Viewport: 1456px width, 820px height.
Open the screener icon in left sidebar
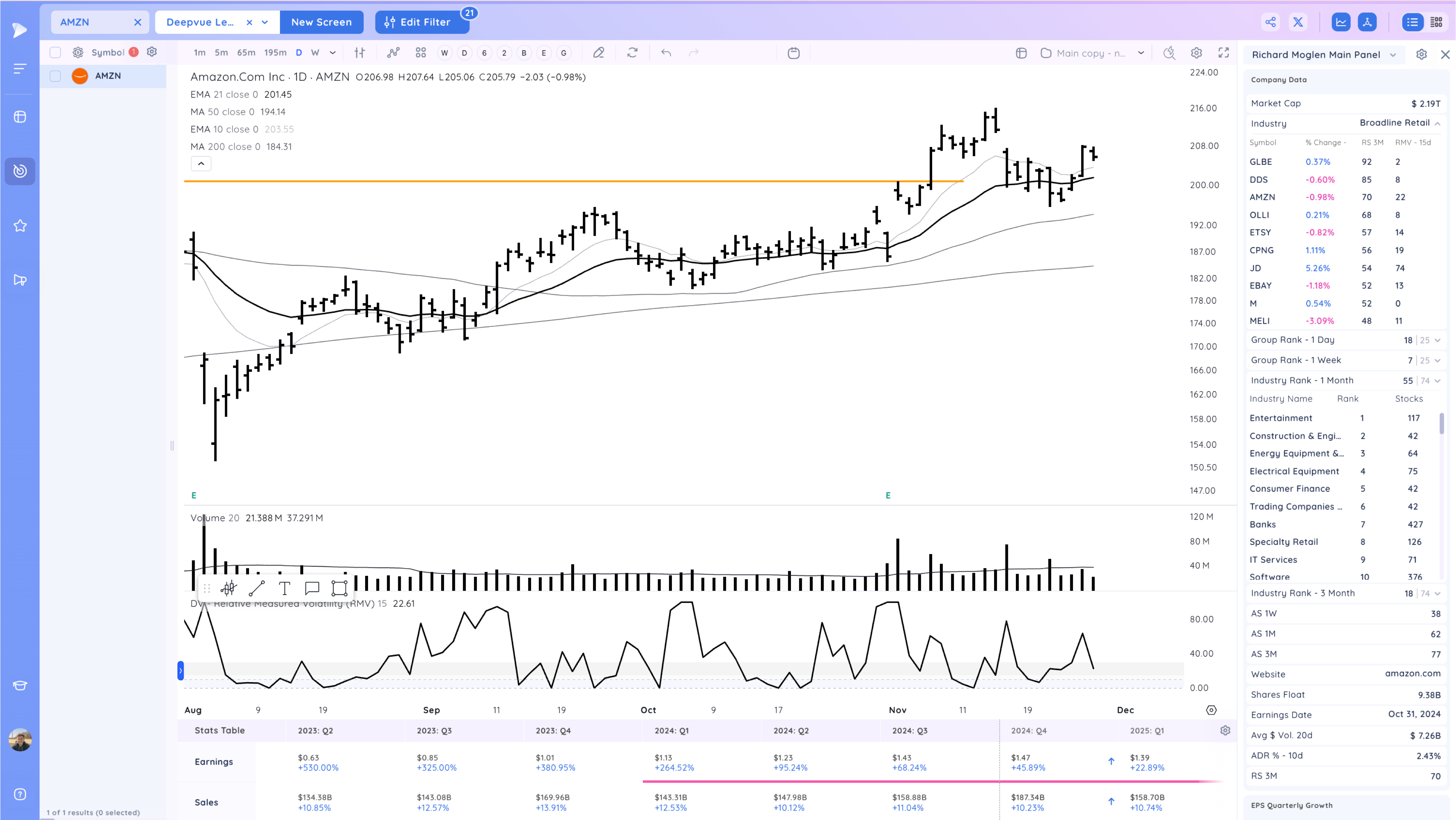20,171
